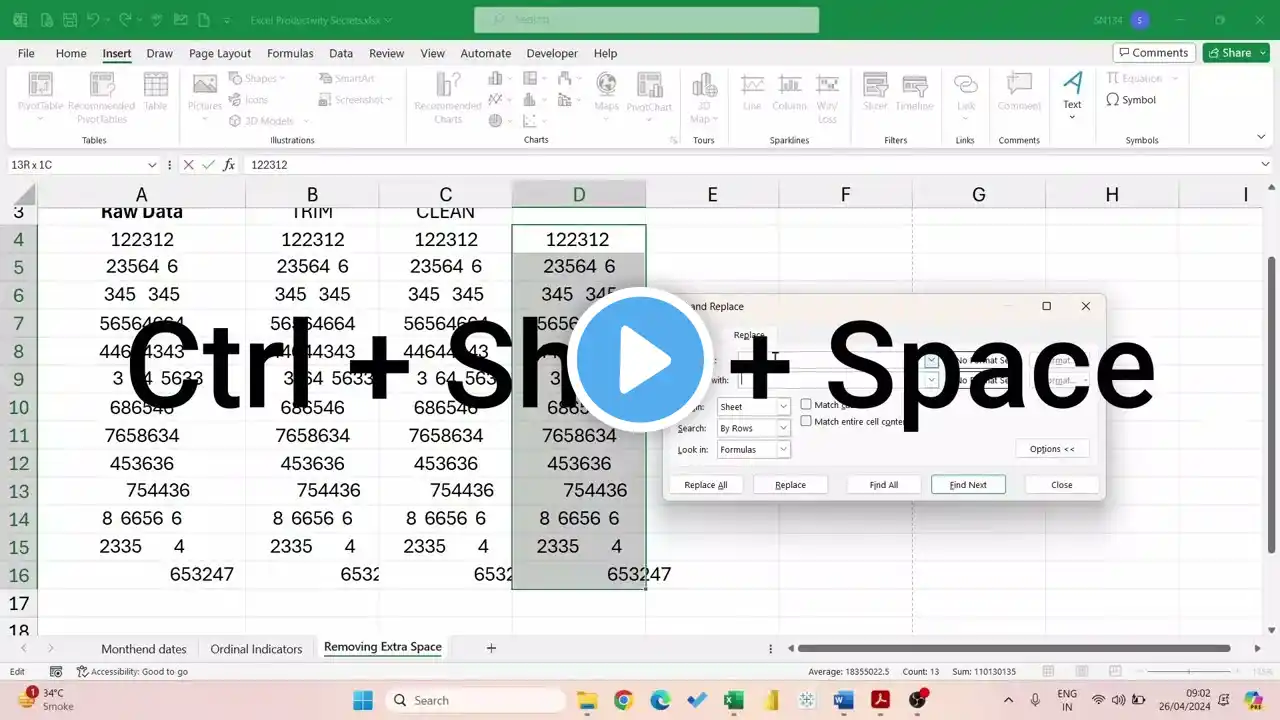1280x720 pixels.
Task: Click cell A11 containing 7658634
Action: coord(142,435)
